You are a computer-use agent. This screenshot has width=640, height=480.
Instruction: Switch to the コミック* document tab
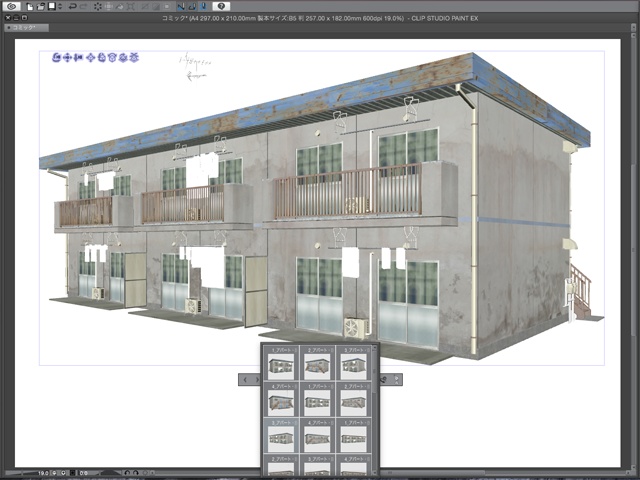(x=26, y=27)
